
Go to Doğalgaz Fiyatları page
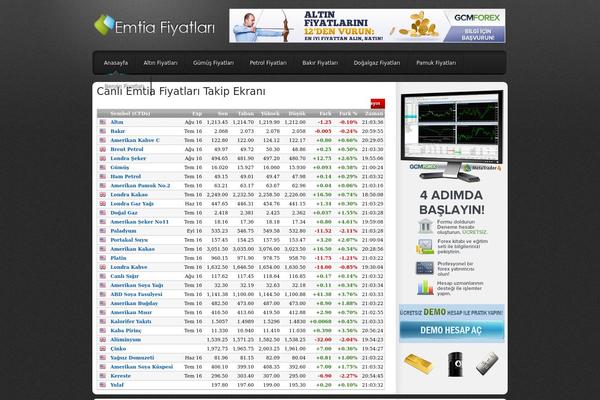tap(377, 63)
